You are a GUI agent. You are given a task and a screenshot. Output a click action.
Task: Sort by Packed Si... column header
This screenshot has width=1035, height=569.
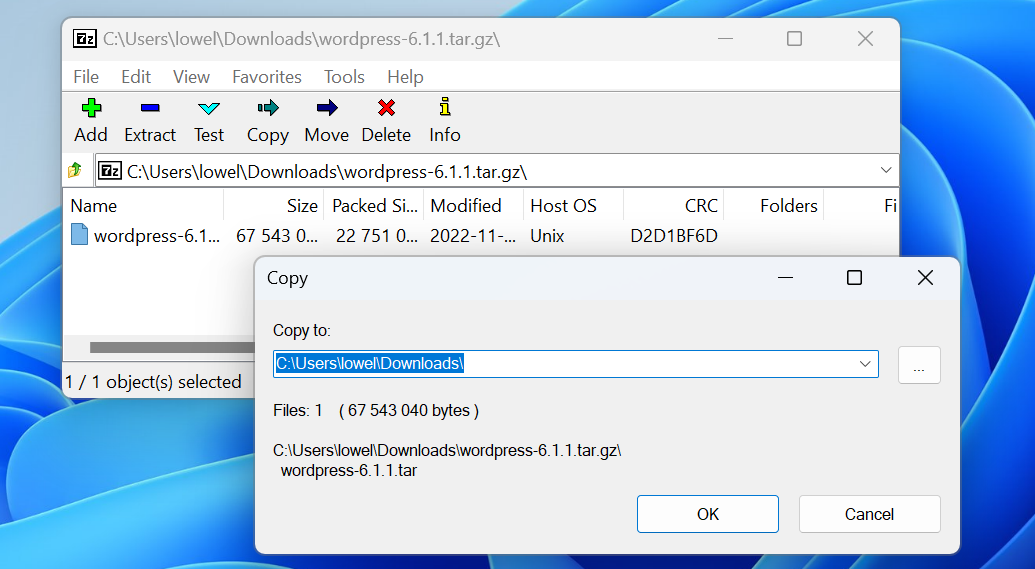374,206
